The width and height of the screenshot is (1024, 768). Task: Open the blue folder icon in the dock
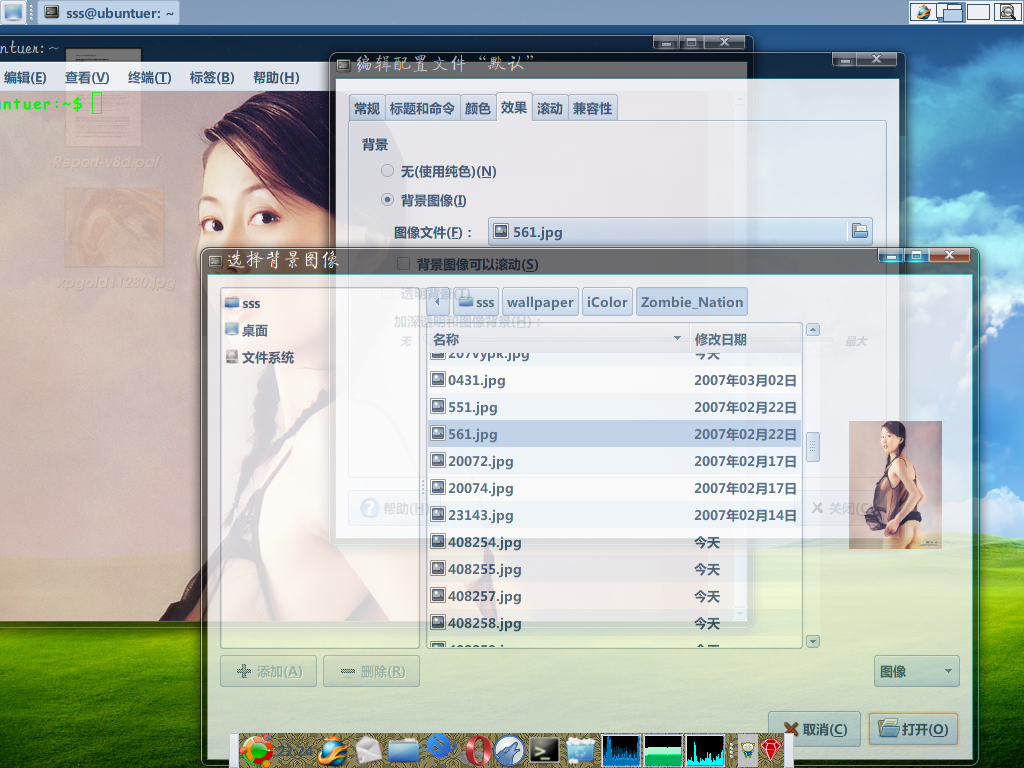(404, 751)
